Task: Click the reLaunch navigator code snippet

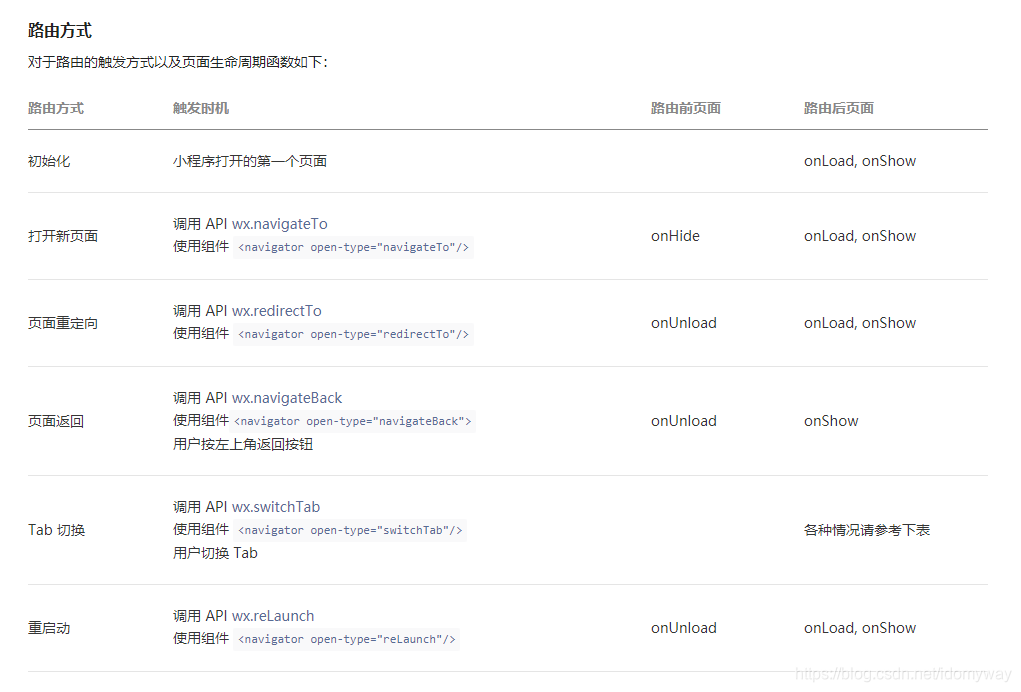Action: pyautogui.click(x=347, y=639)
